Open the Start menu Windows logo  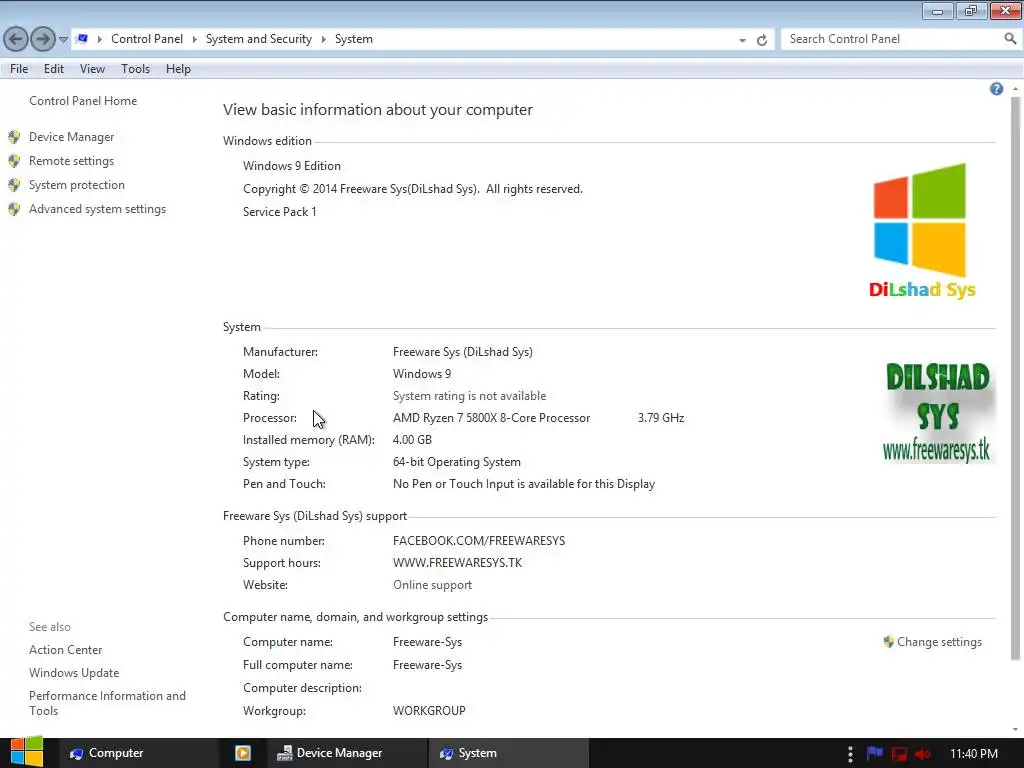tap(27, 752)
